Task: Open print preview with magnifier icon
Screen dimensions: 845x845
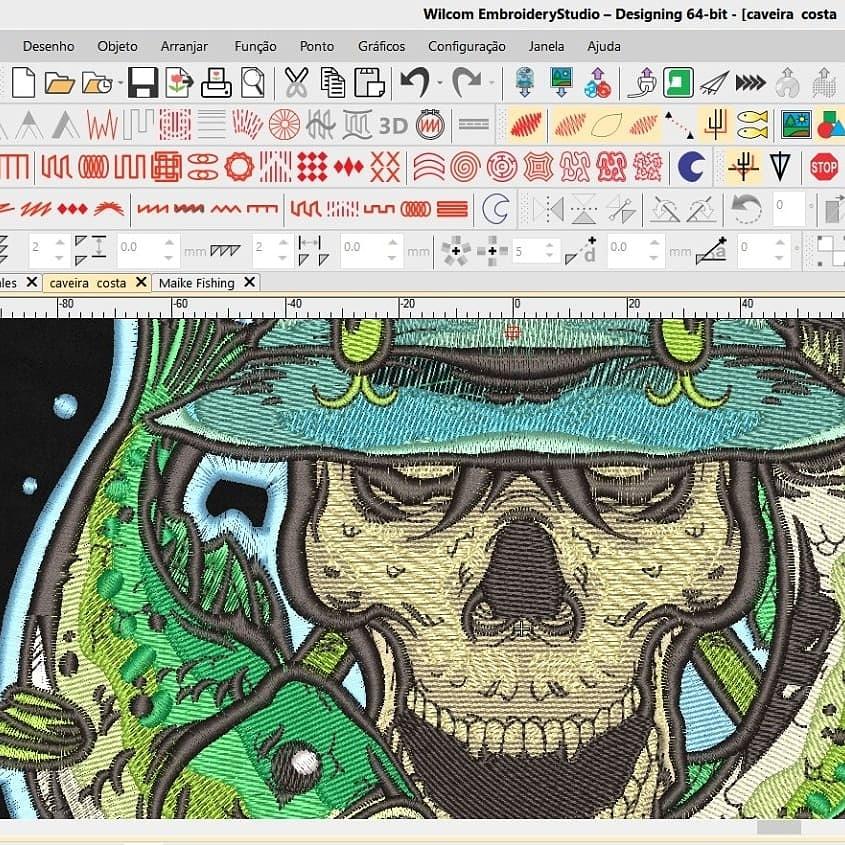Action: tap(253, 82)
